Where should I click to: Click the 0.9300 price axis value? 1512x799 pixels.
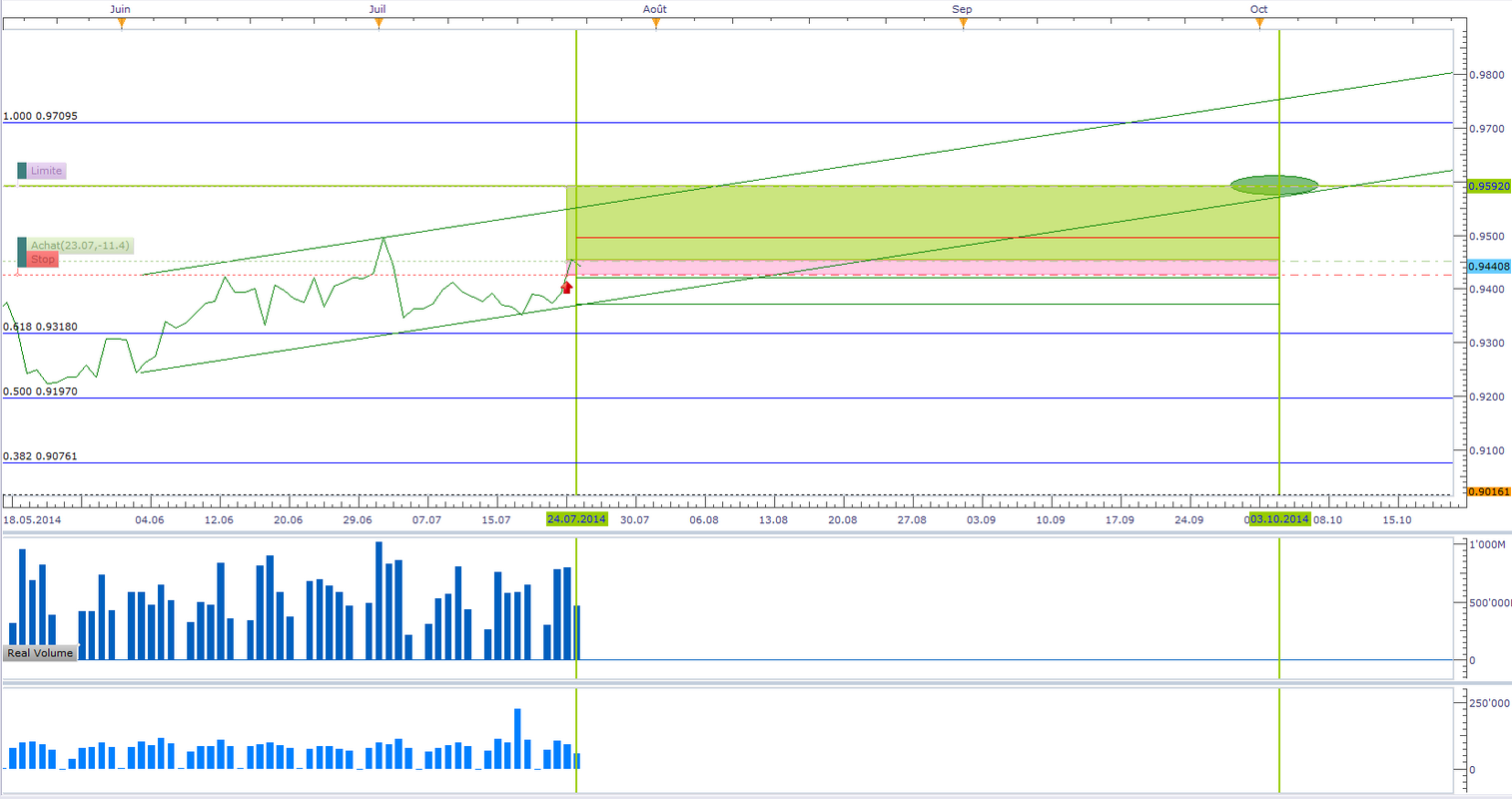click(1486, 343)
